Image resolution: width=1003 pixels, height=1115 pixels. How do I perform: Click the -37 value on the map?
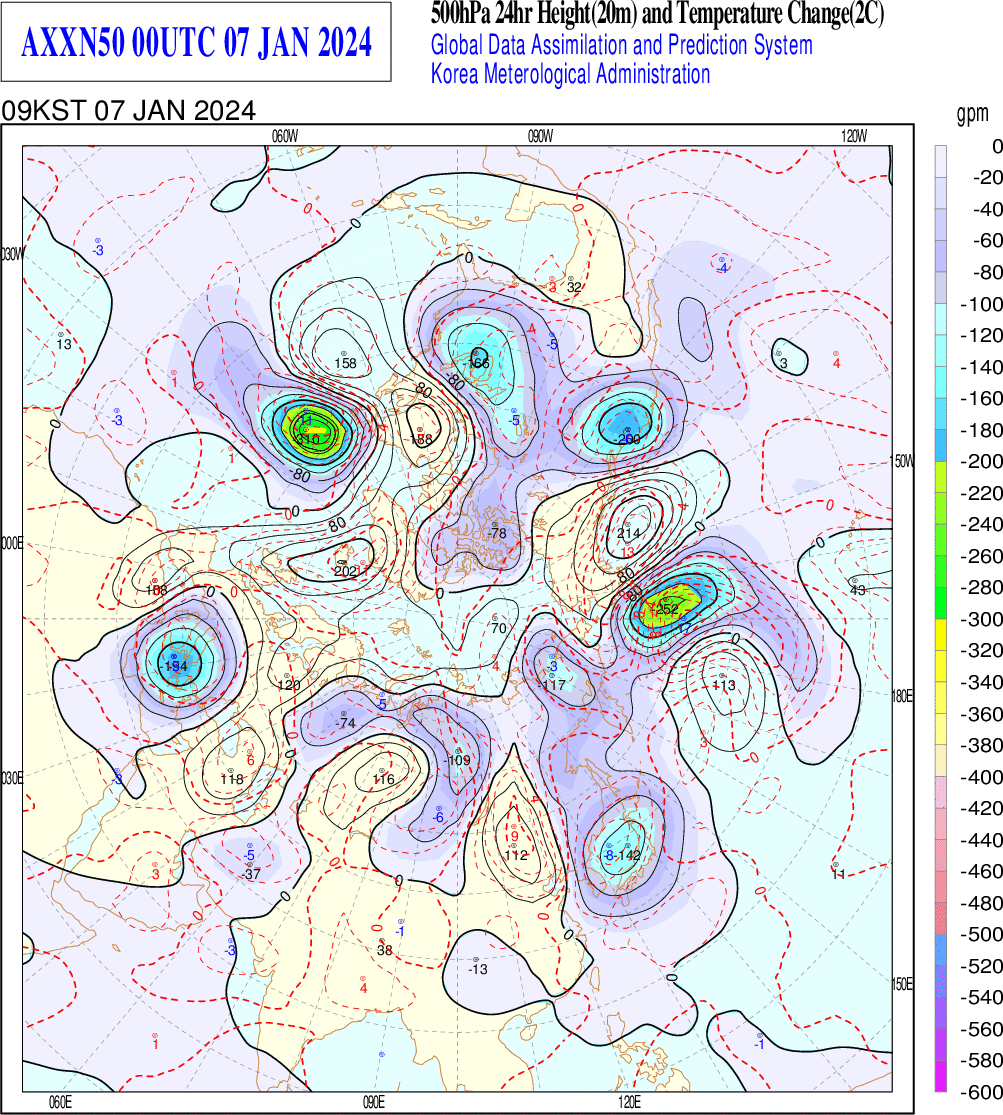[x=250, y=874]
